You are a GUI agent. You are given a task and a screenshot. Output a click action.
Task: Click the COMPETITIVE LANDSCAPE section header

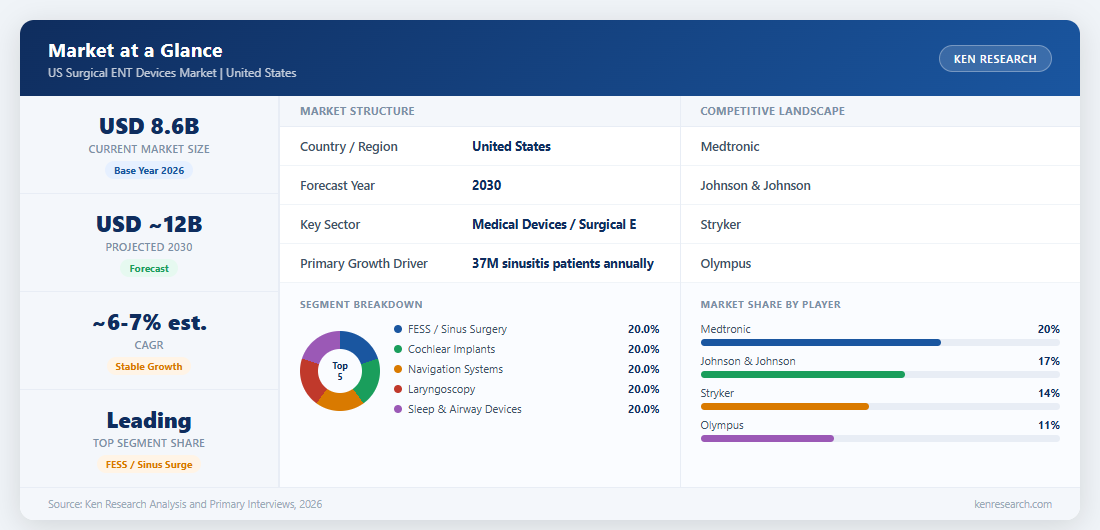point(772,111)
